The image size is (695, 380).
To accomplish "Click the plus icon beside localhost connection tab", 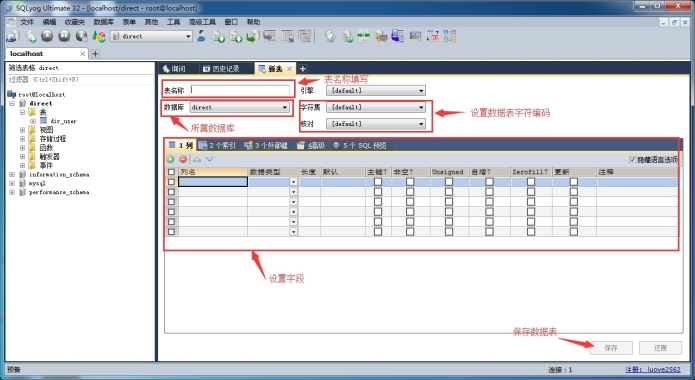I will click(95, 54).
